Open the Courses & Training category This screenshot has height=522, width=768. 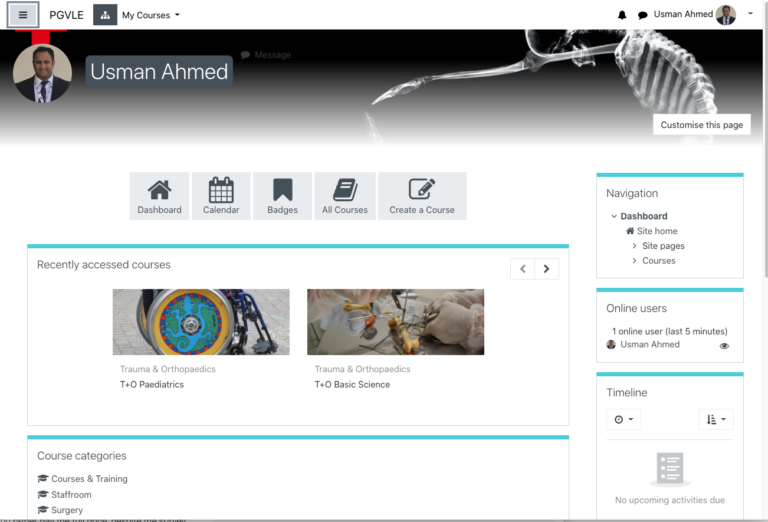(89, 478)
